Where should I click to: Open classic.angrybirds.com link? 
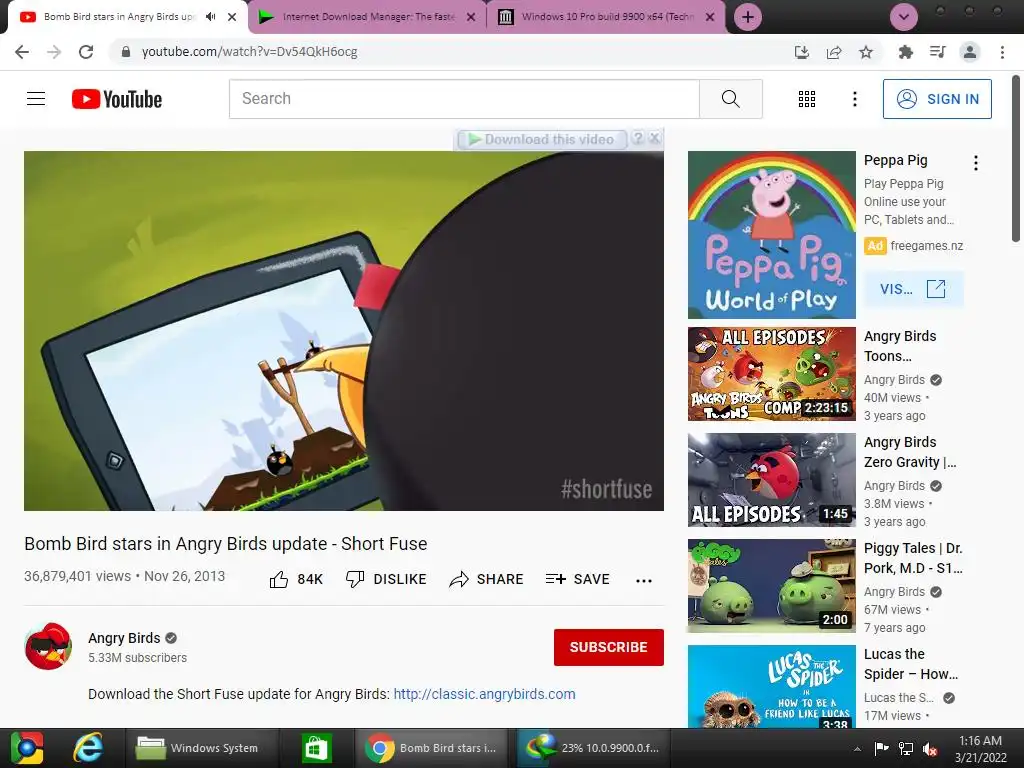(485, 694)
